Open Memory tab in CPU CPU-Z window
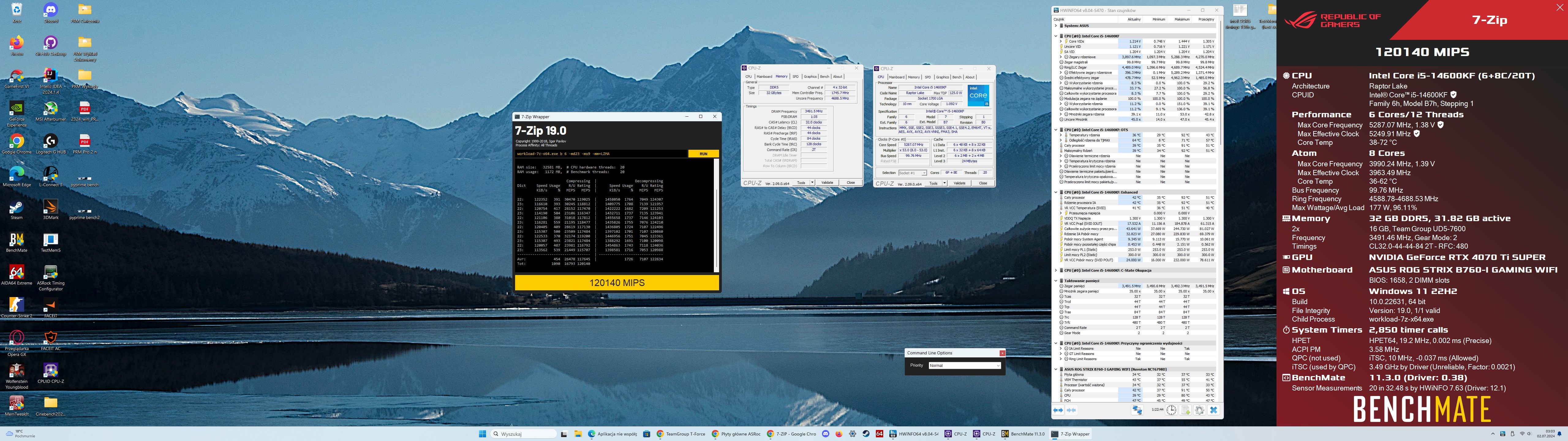Viewport: 1568px width, 441px height. 914,77
